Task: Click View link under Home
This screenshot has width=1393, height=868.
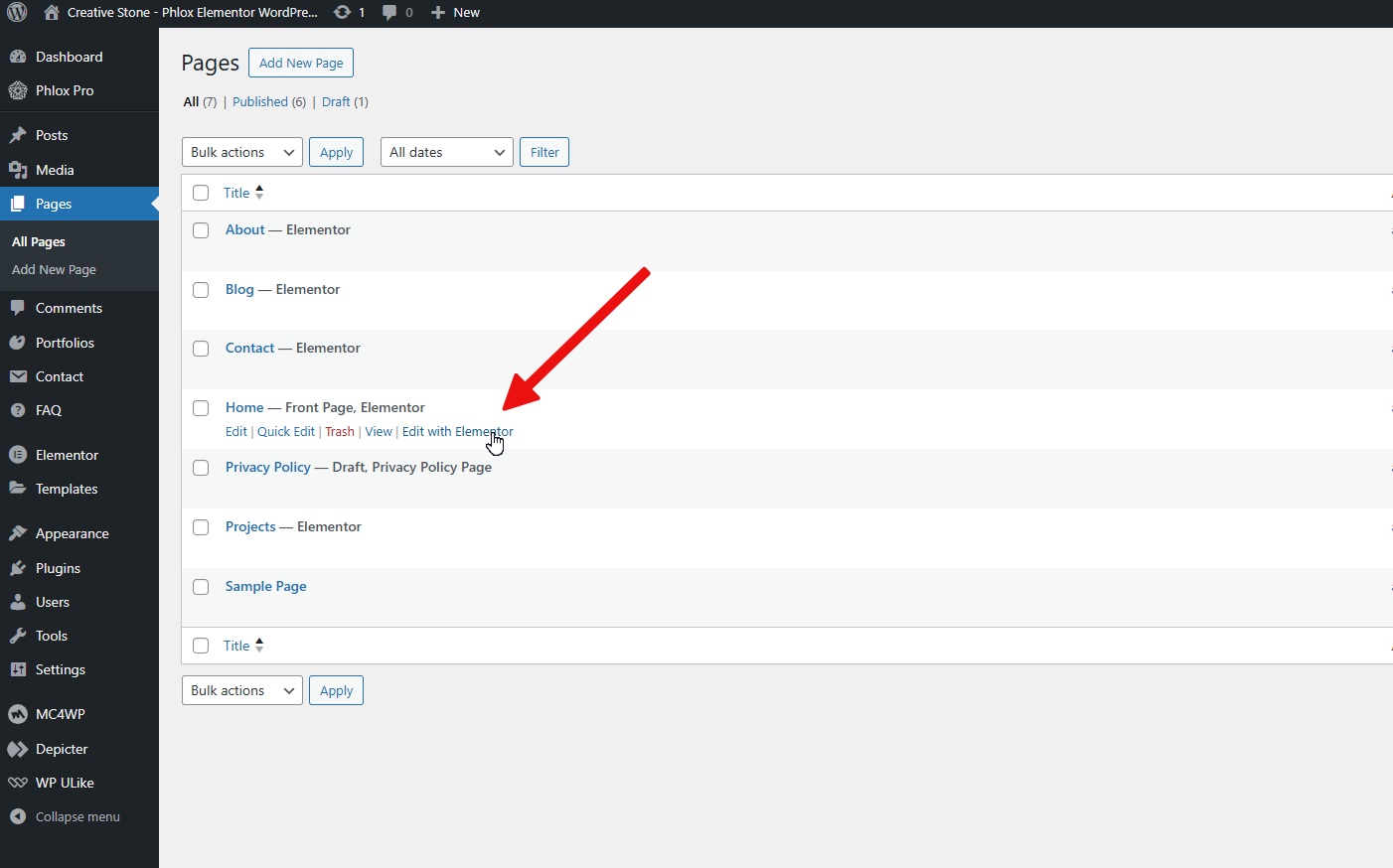Action: 379,432
